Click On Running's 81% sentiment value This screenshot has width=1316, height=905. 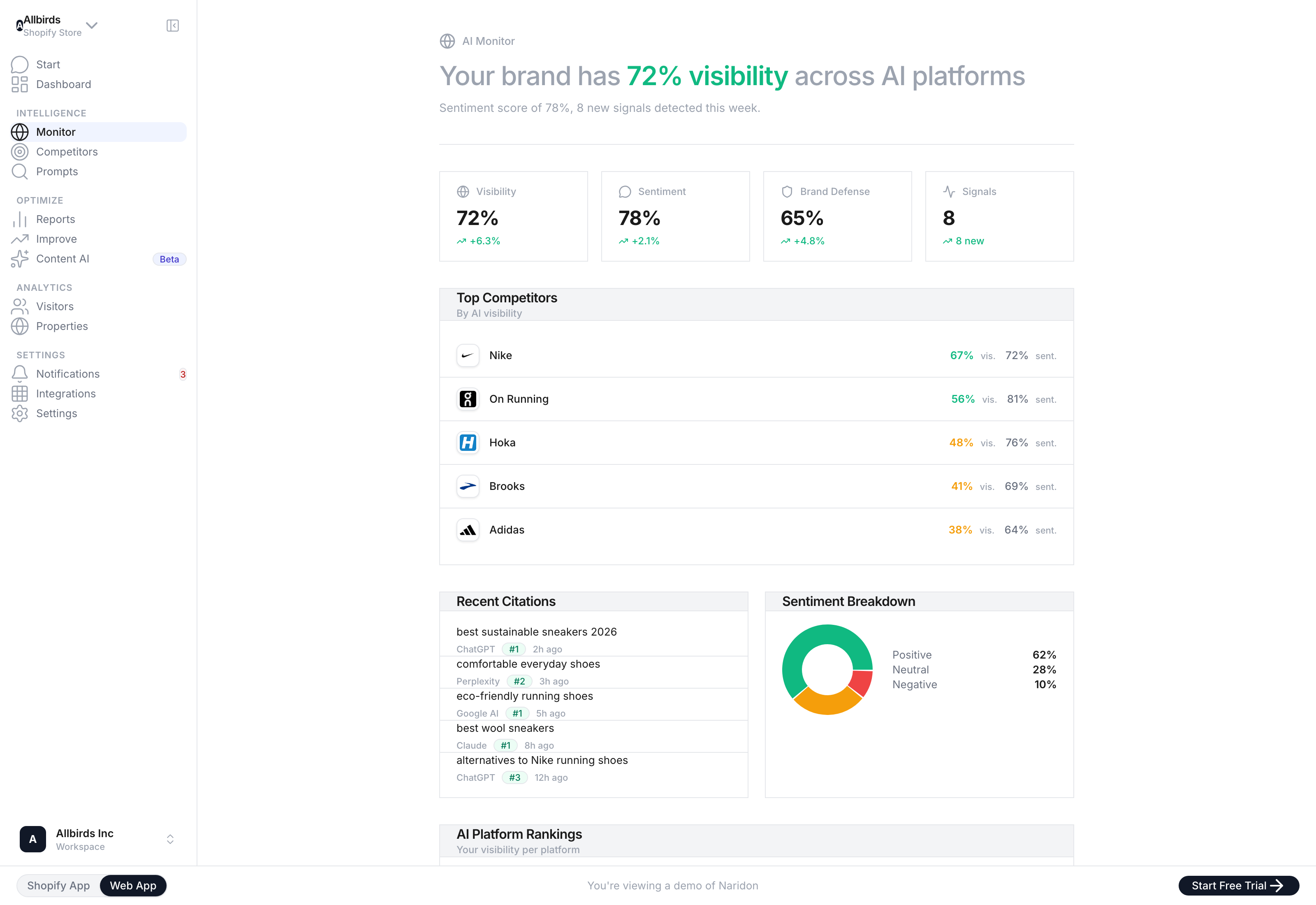1017,399
